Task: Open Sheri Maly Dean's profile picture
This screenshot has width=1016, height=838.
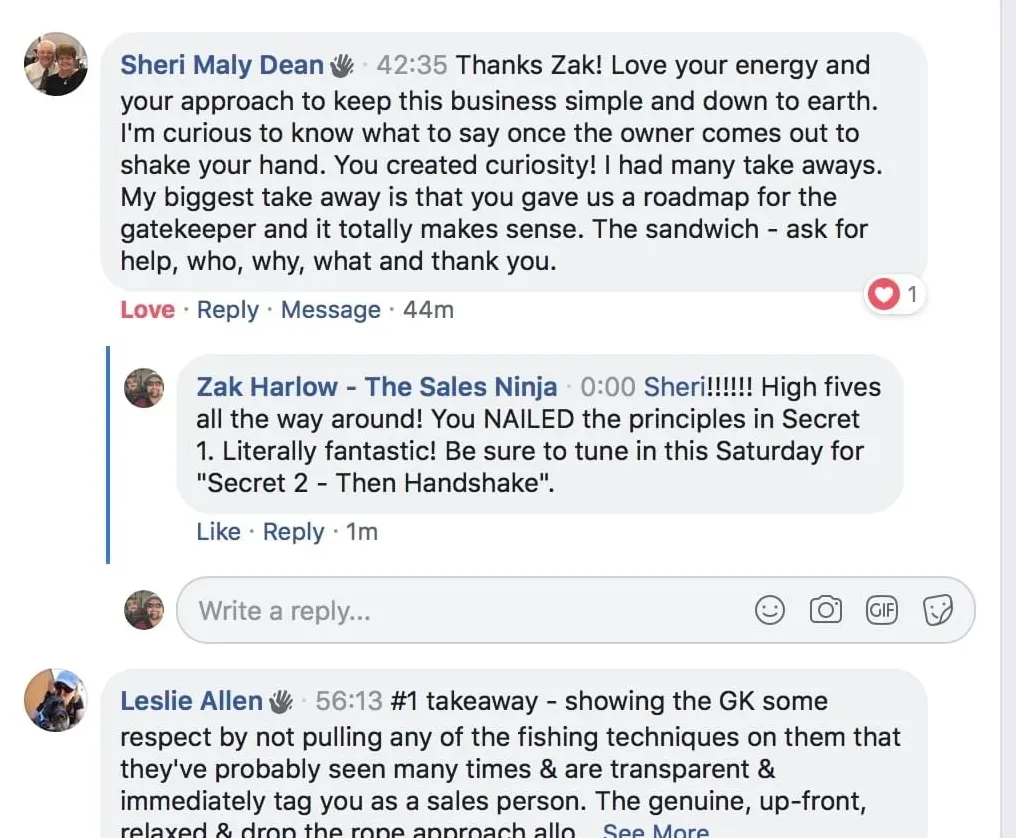Action: 56,64
